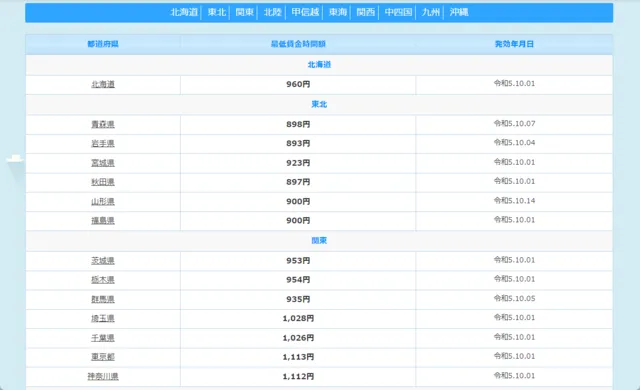Select the 1,112円 wage value
The height and width of the screenshot is (390, 640).
click(298, 377)
